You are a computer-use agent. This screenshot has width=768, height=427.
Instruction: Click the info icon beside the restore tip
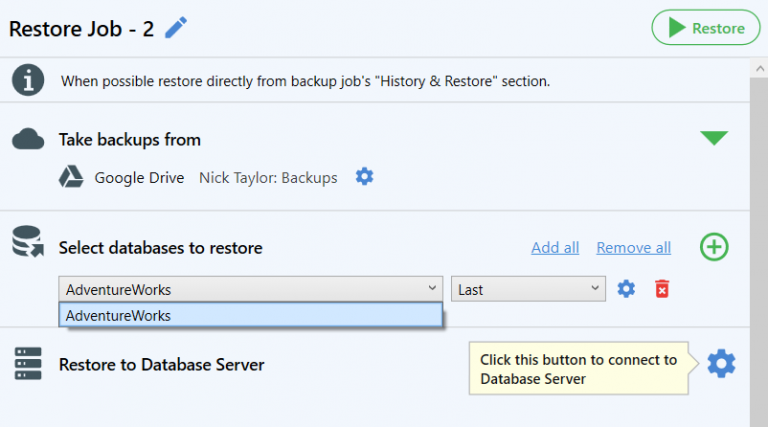[x=28, y=80]
